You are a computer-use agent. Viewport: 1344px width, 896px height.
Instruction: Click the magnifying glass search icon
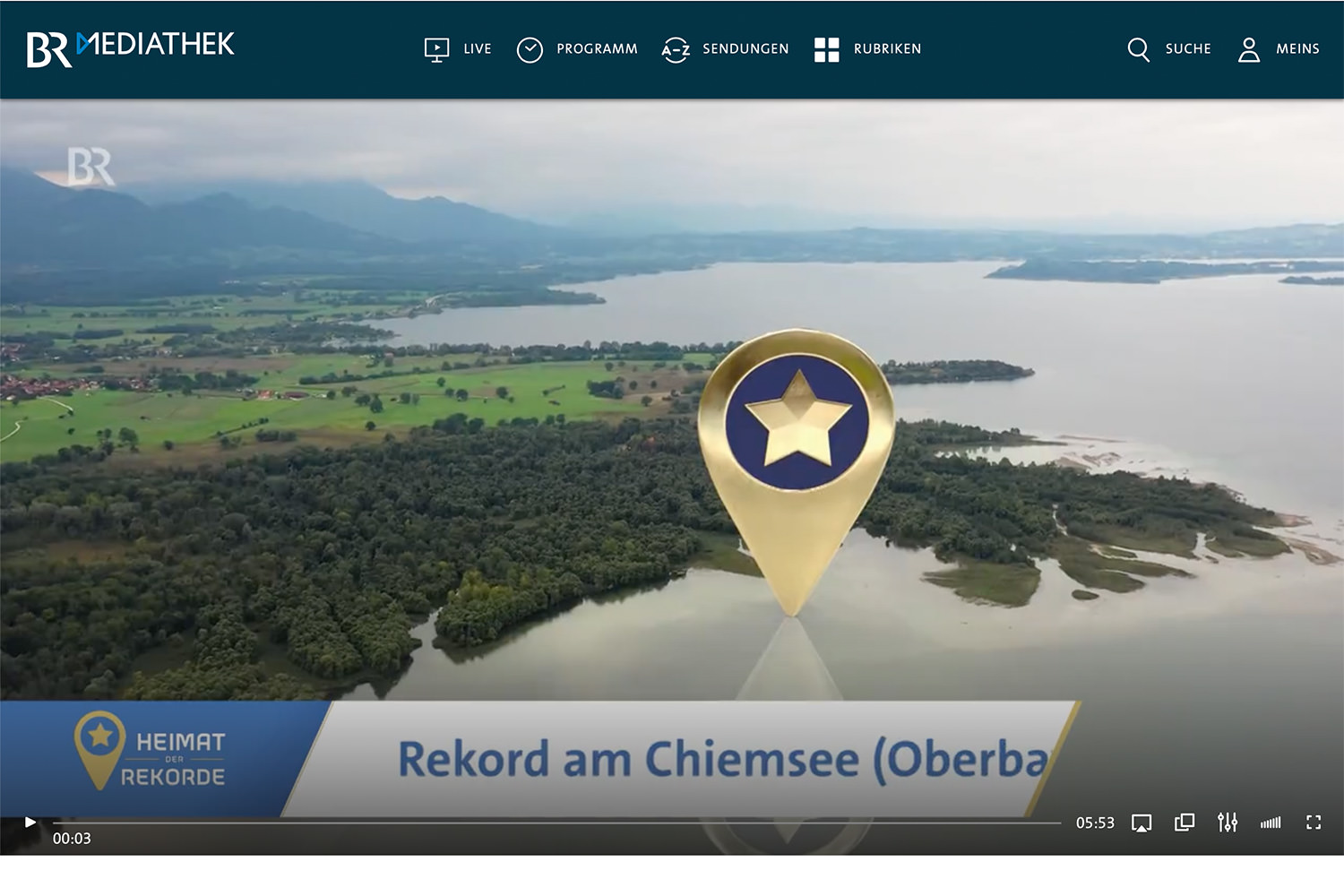coord(1138,49)
